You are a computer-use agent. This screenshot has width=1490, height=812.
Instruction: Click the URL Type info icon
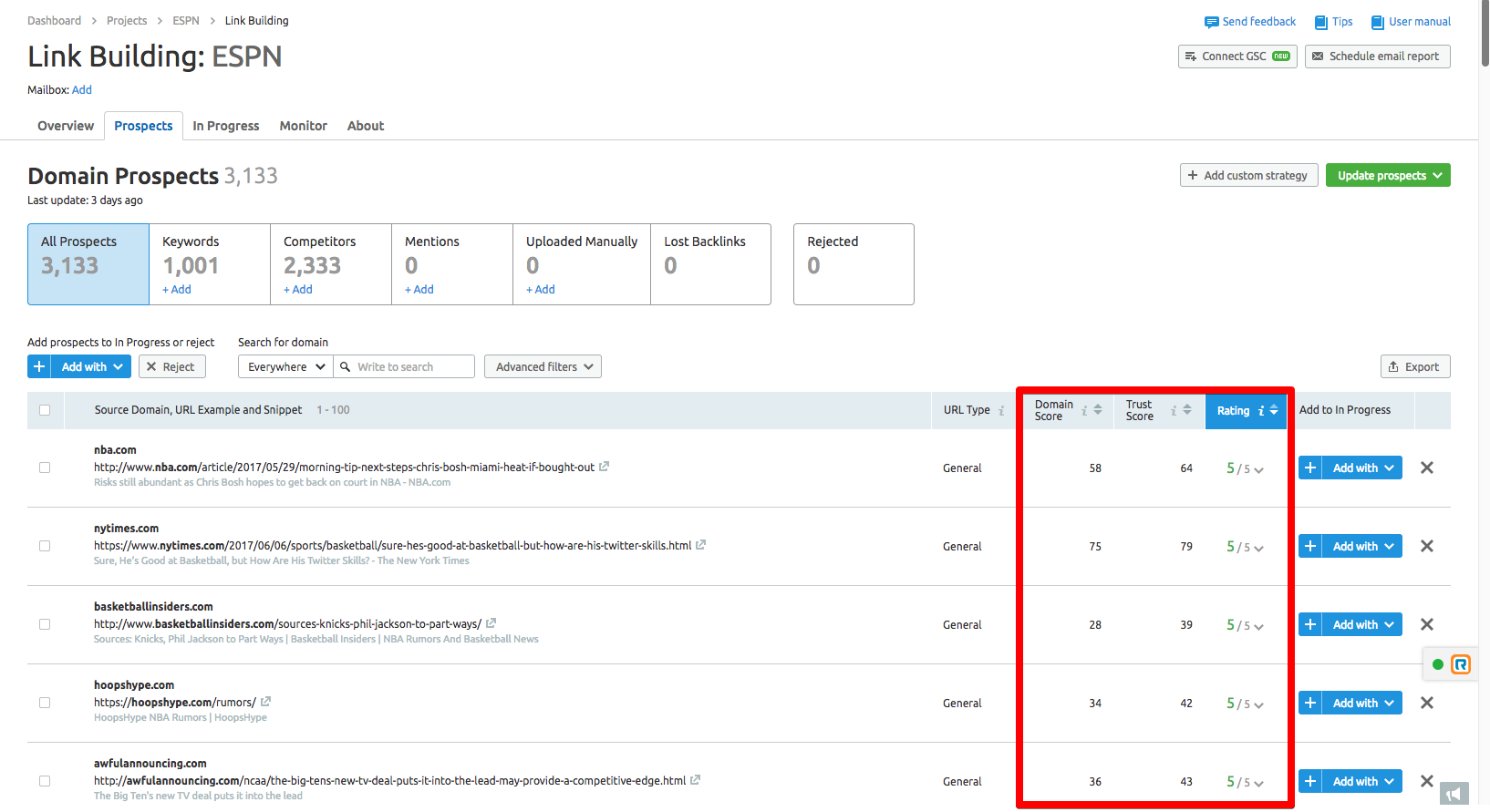(1001, 411)
